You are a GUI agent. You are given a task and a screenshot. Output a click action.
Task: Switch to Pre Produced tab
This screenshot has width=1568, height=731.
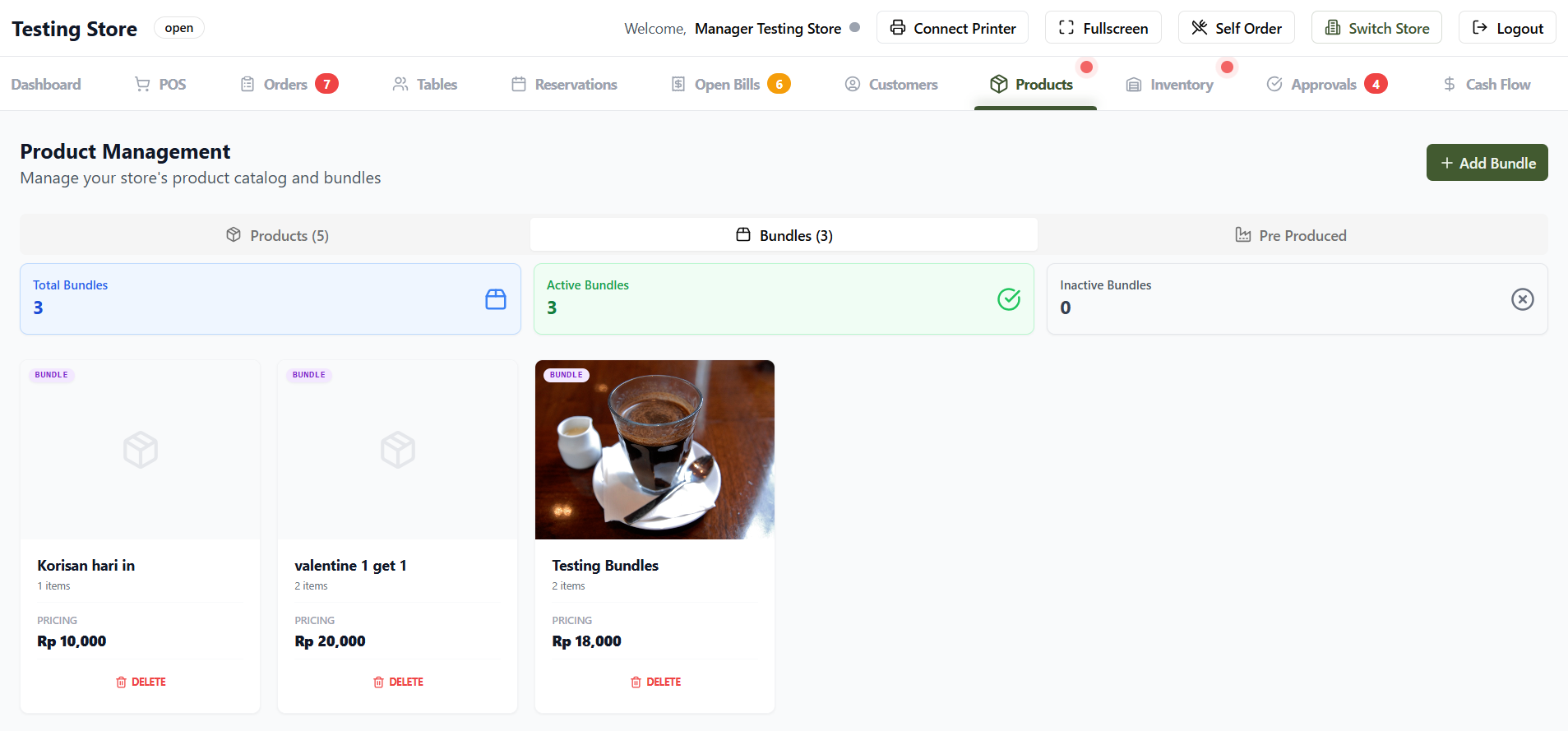(x=1291, y=236)
